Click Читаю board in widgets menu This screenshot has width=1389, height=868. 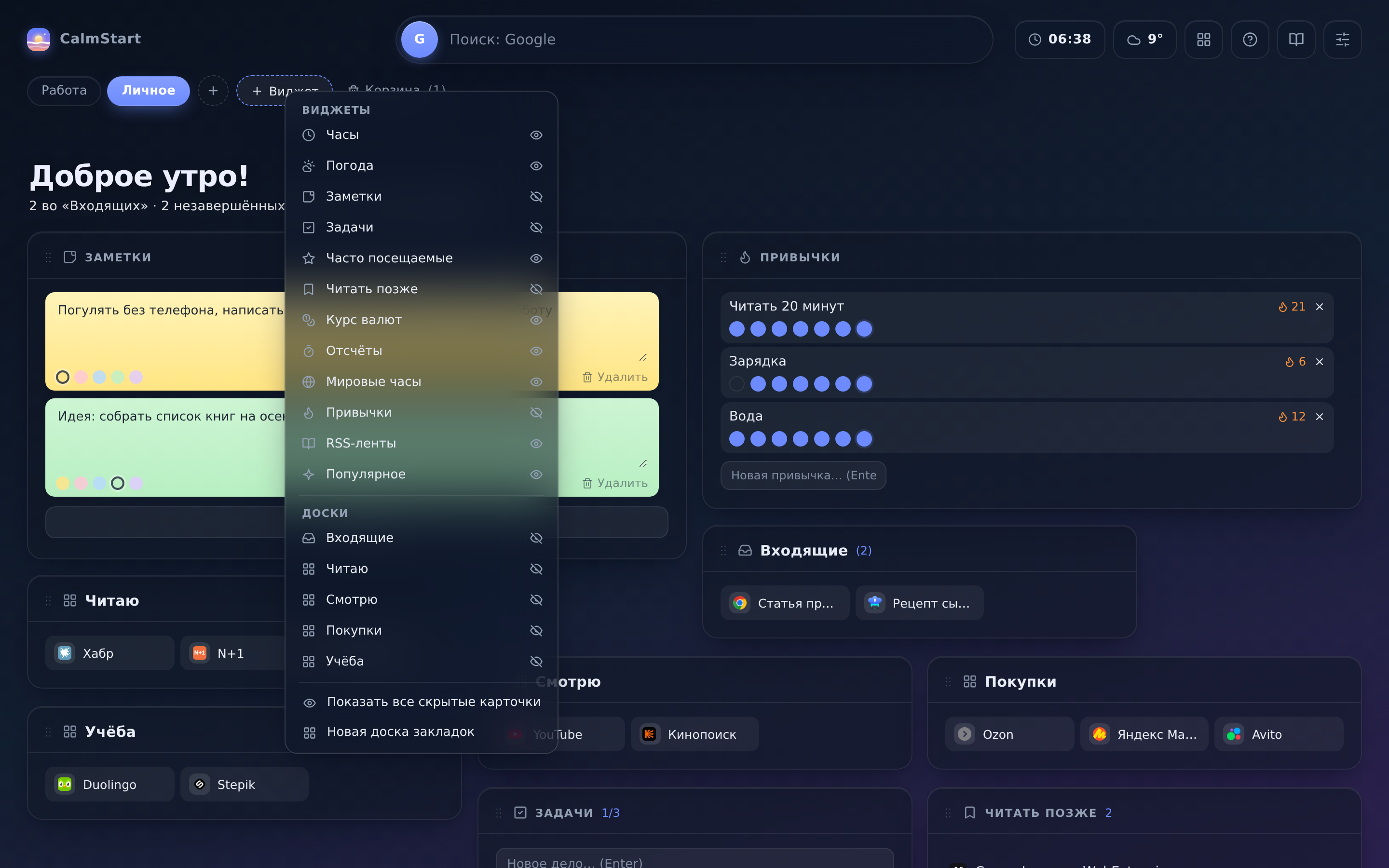tap(422, 569)
